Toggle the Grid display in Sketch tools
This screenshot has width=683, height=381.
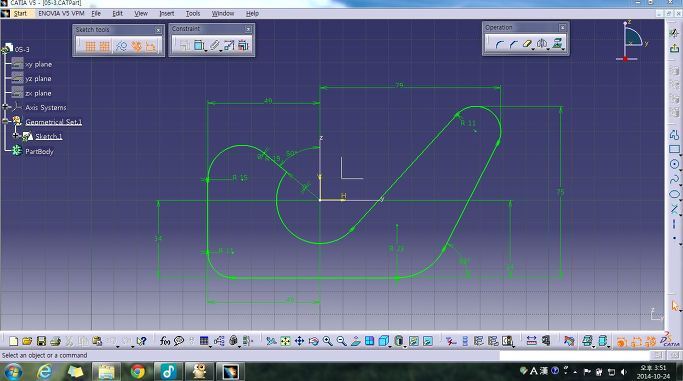click(90, 46)
